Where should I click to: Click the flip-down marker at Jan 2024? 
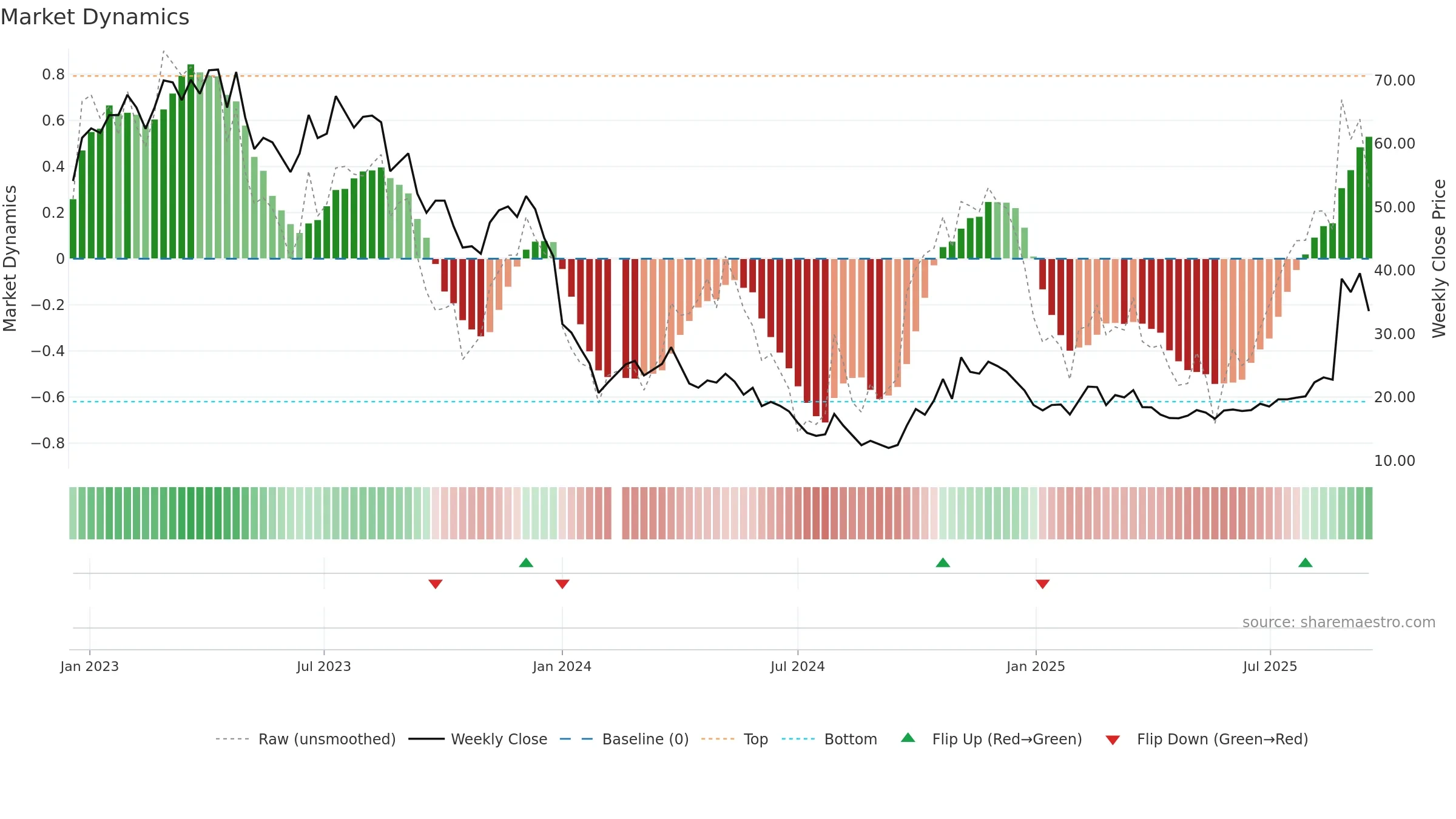pyautogui.click(x=562, y=584)
